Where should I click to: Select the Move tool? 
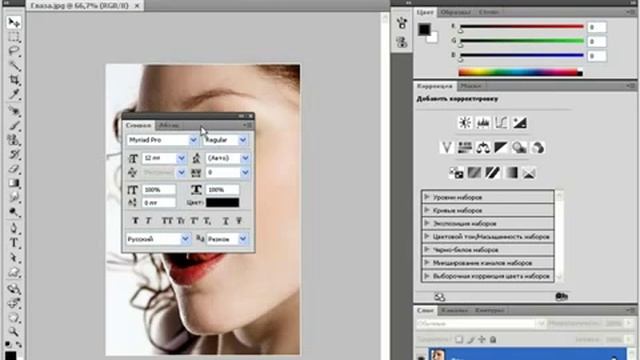click(14, 22)
